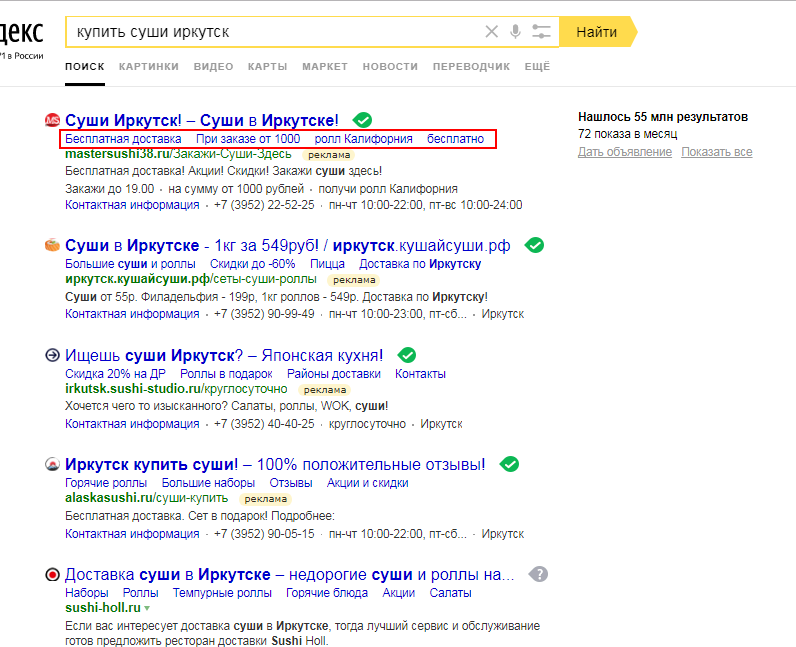This screenshot has height=647, width=796.
Task: Click the green checkmark next to Суши Иркутск title
Action: pyautogui.click(x=362, y=120)
